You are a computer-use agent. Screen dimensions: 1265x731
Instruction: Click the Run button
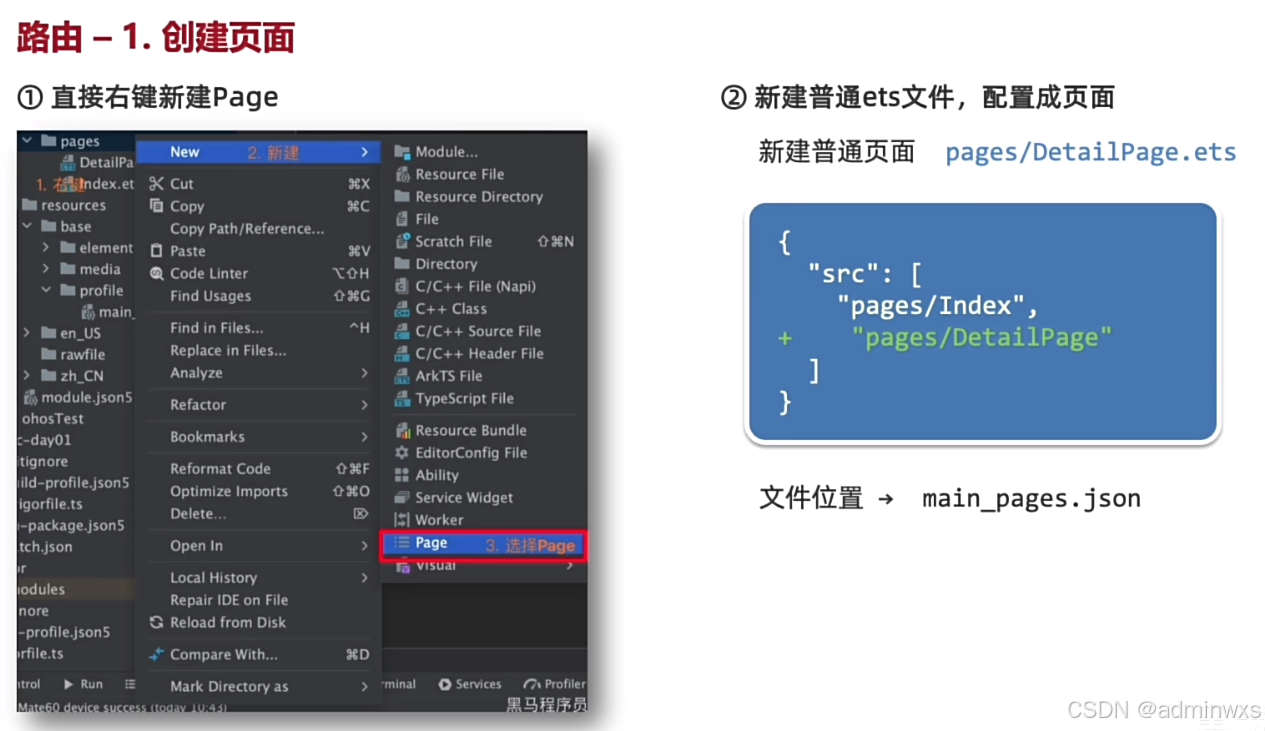pos(84,684)
